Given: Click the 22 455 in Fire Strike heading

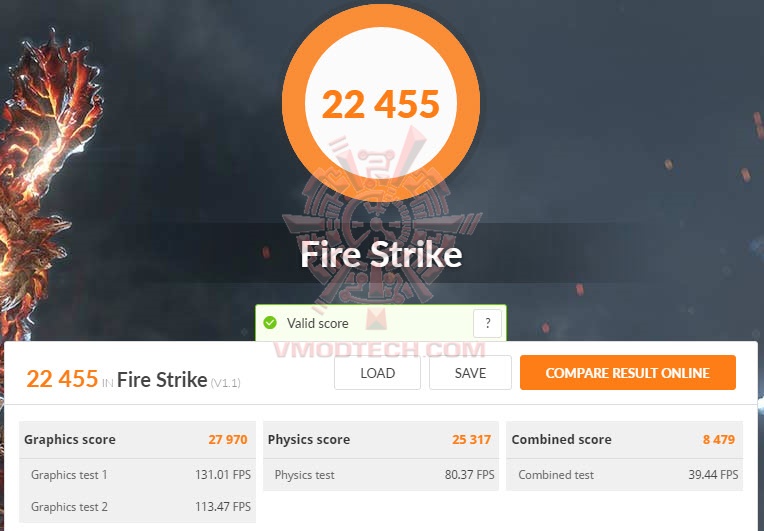Looking at the screenshot, I should [117, 379].
